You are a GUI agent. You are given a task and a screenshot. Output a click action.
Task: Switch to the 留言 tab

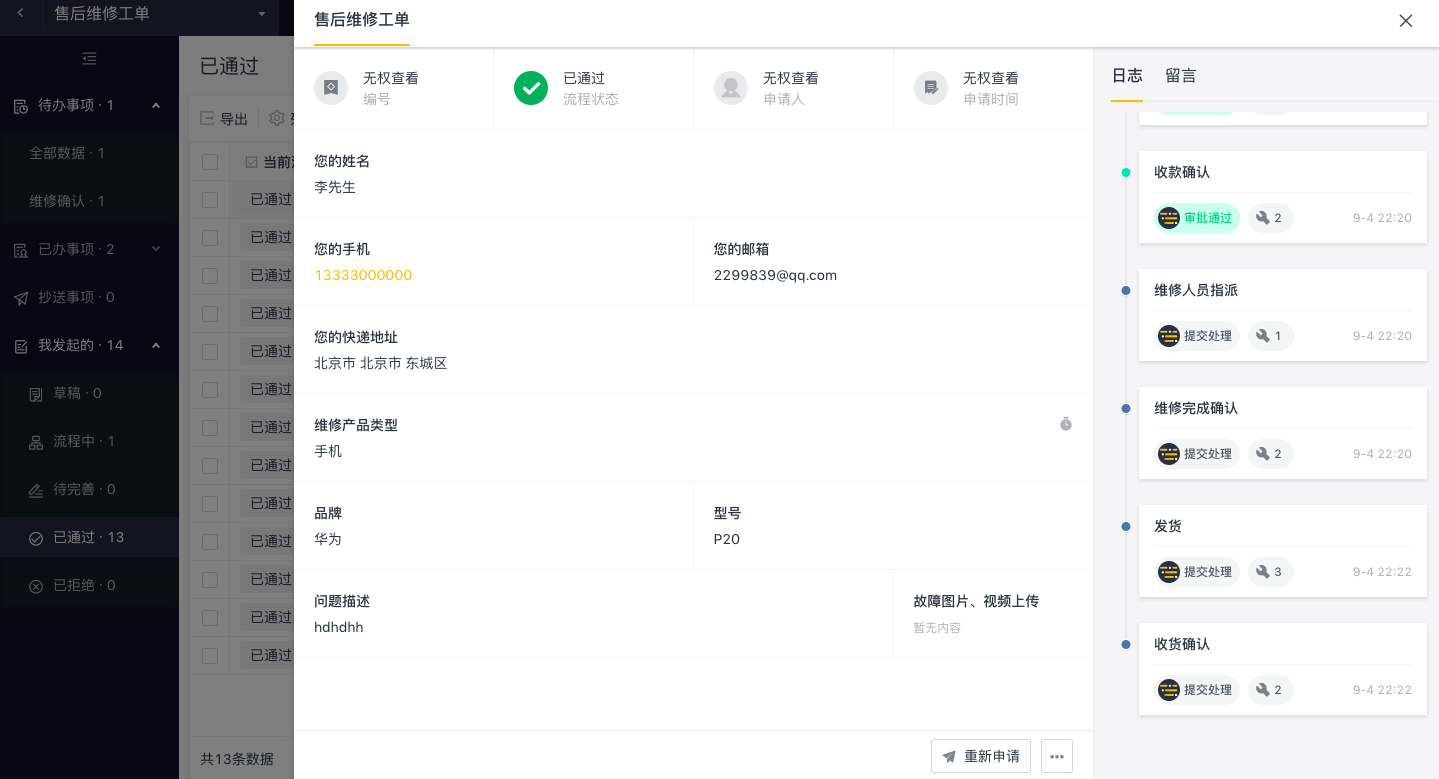tap(1180, 76)
